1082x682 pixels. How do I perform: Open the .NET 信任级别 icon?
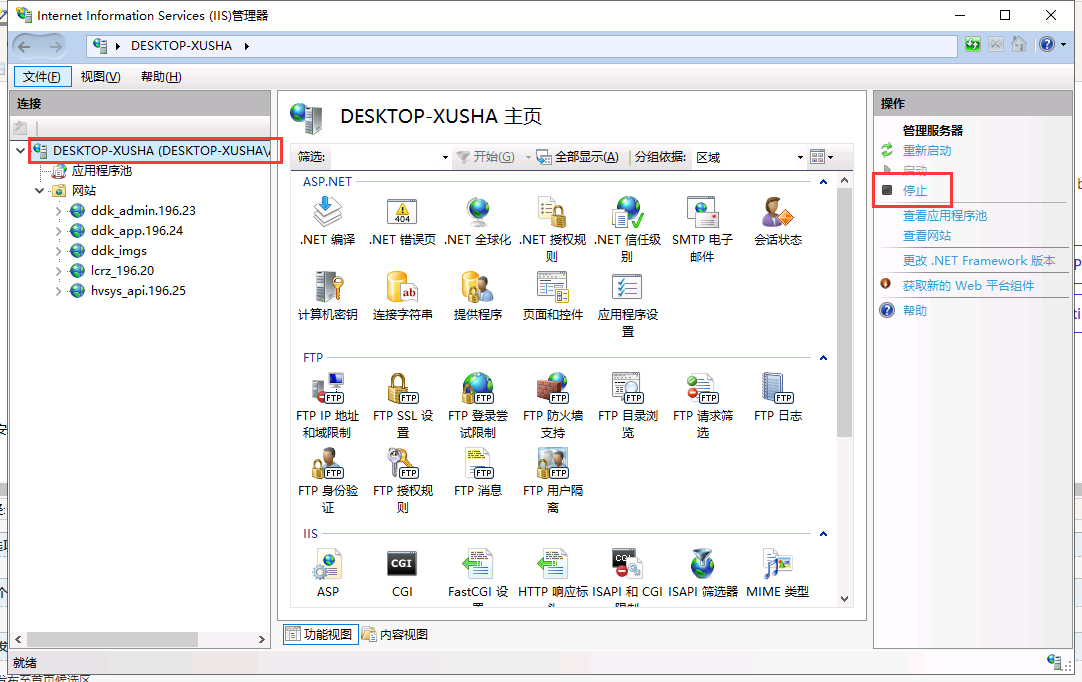(627, 212)
